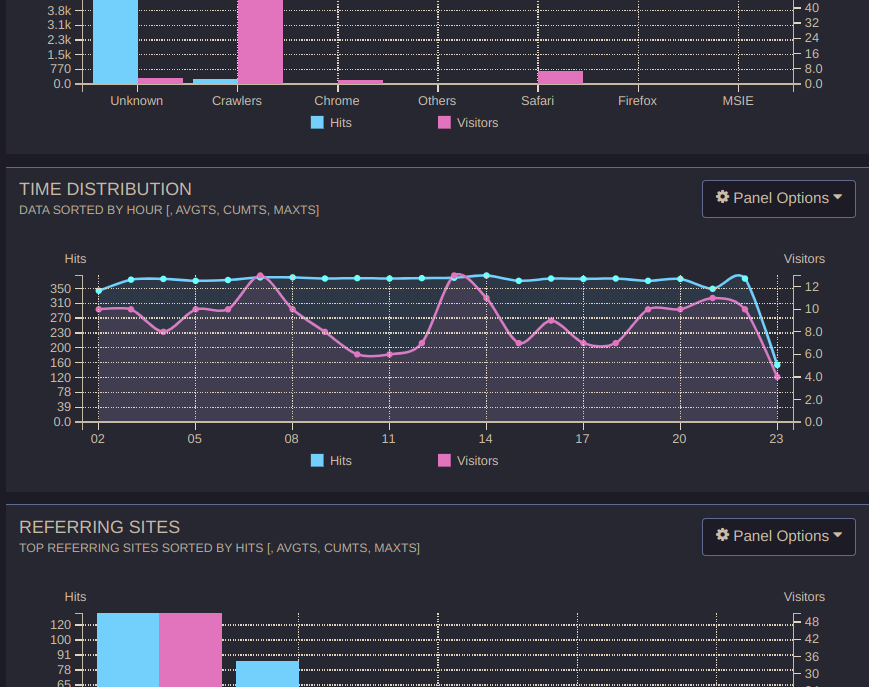Open the Panel Options dropdown for Time Distribution
Image resolution: width=869 pixels, height=687 pixels.
(778, 198)
